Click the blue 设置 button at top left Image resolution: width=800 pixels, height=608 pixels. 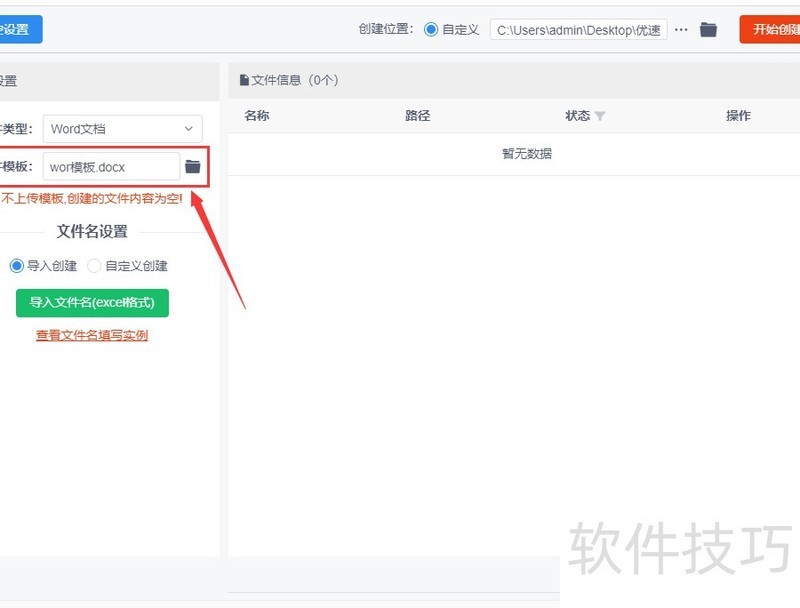20,29
